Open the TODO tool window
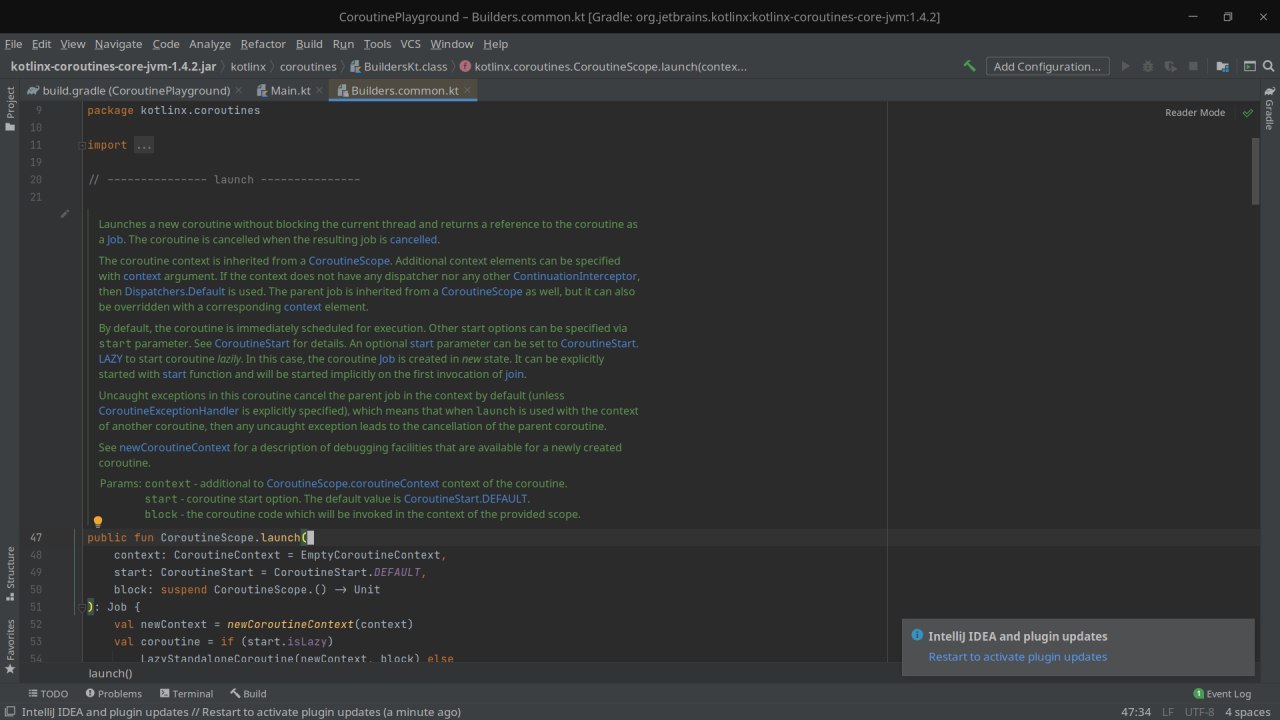 48,693
